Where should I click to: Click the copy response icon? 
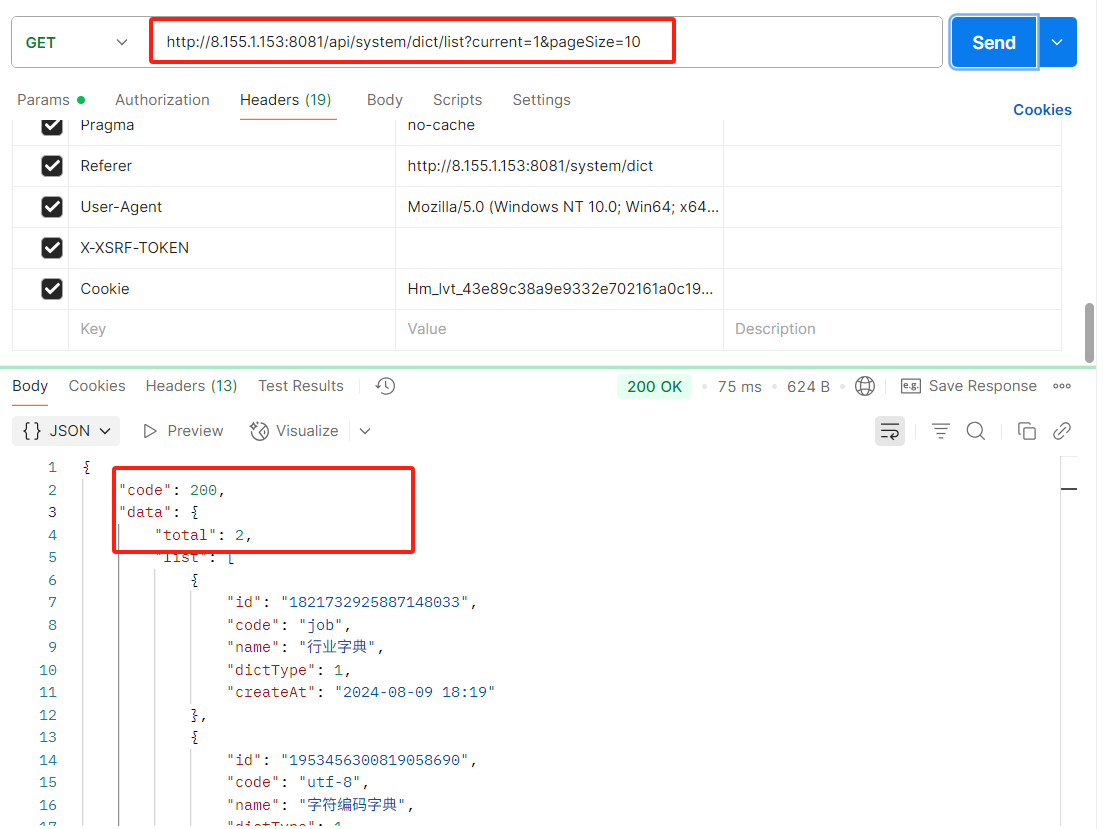1027,431
